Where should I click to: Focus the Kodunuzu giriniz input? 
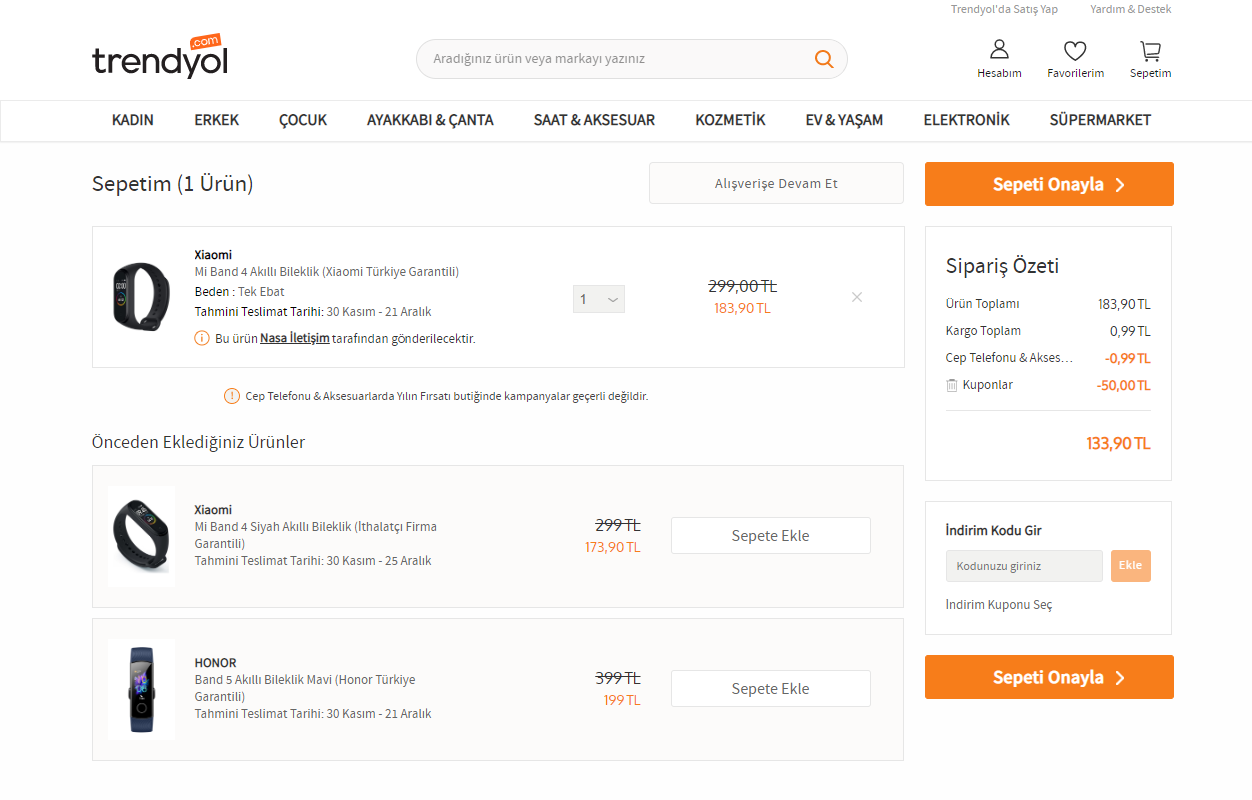(1024, 566)
